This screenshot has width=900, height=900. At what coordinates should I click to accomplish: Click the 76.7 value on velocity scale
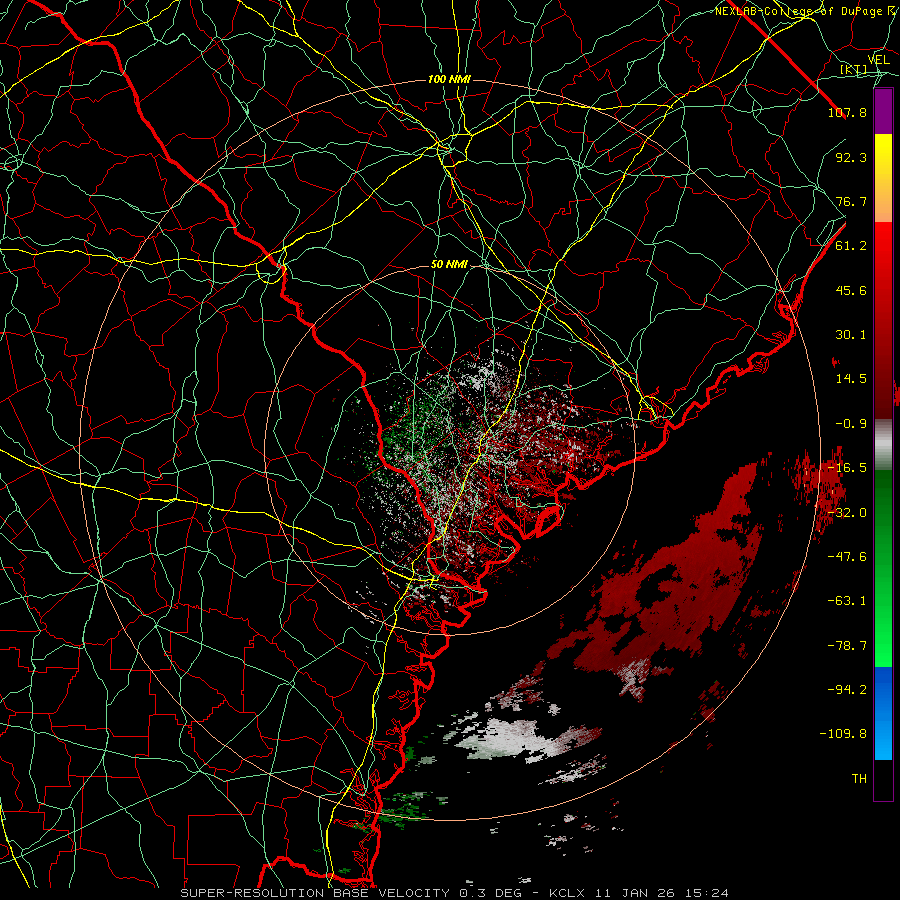pyautogui.click(x=851, y=201)
